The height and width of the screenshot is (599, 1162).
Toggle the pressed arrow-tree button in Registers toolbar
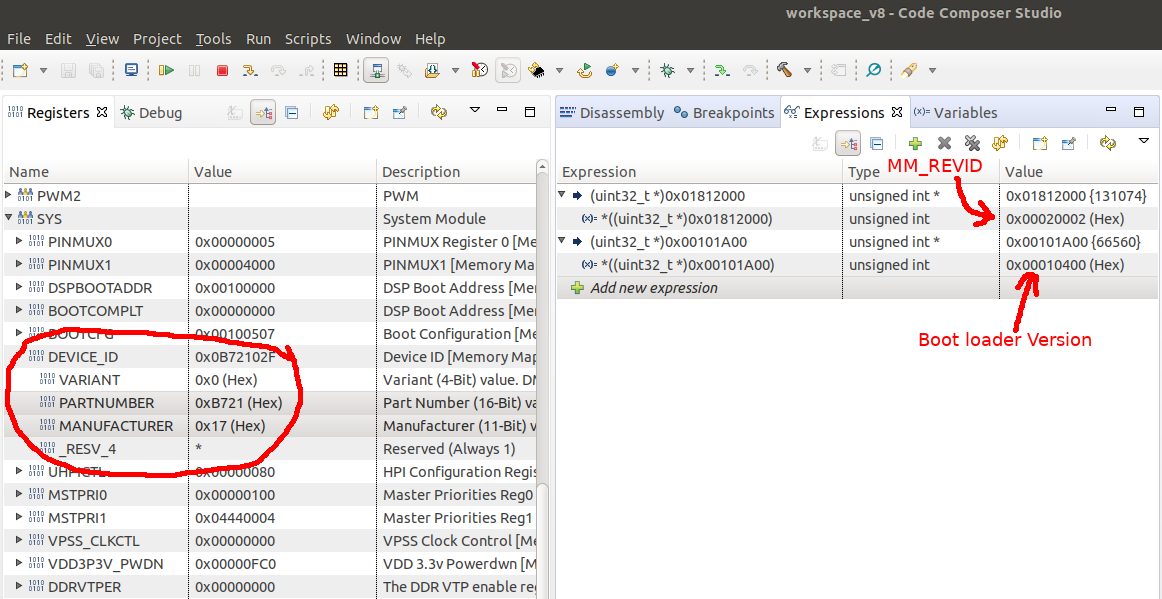tap(263, 113)
